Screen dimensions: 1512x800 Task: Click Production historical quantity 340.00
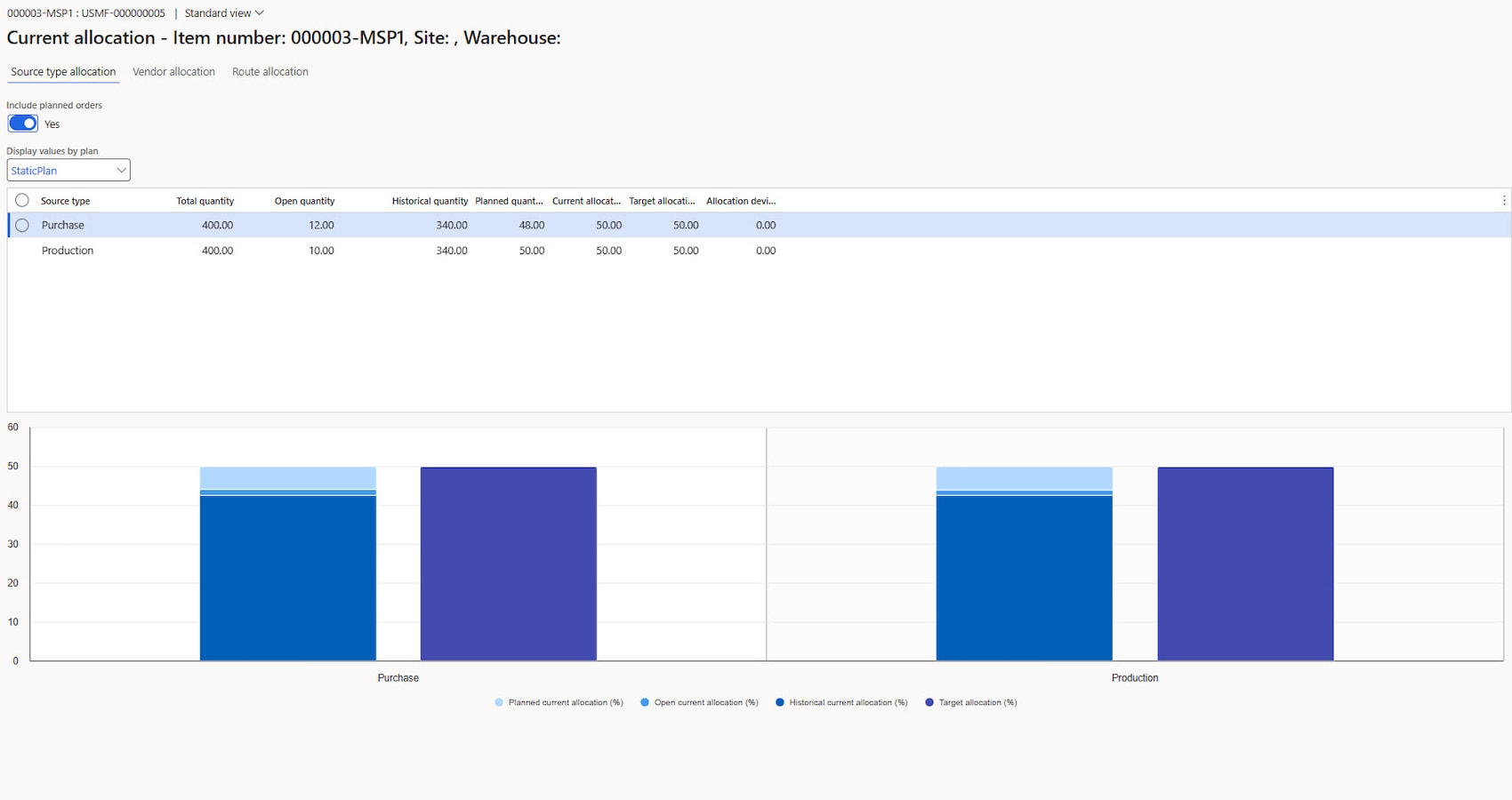coord(452,251)
